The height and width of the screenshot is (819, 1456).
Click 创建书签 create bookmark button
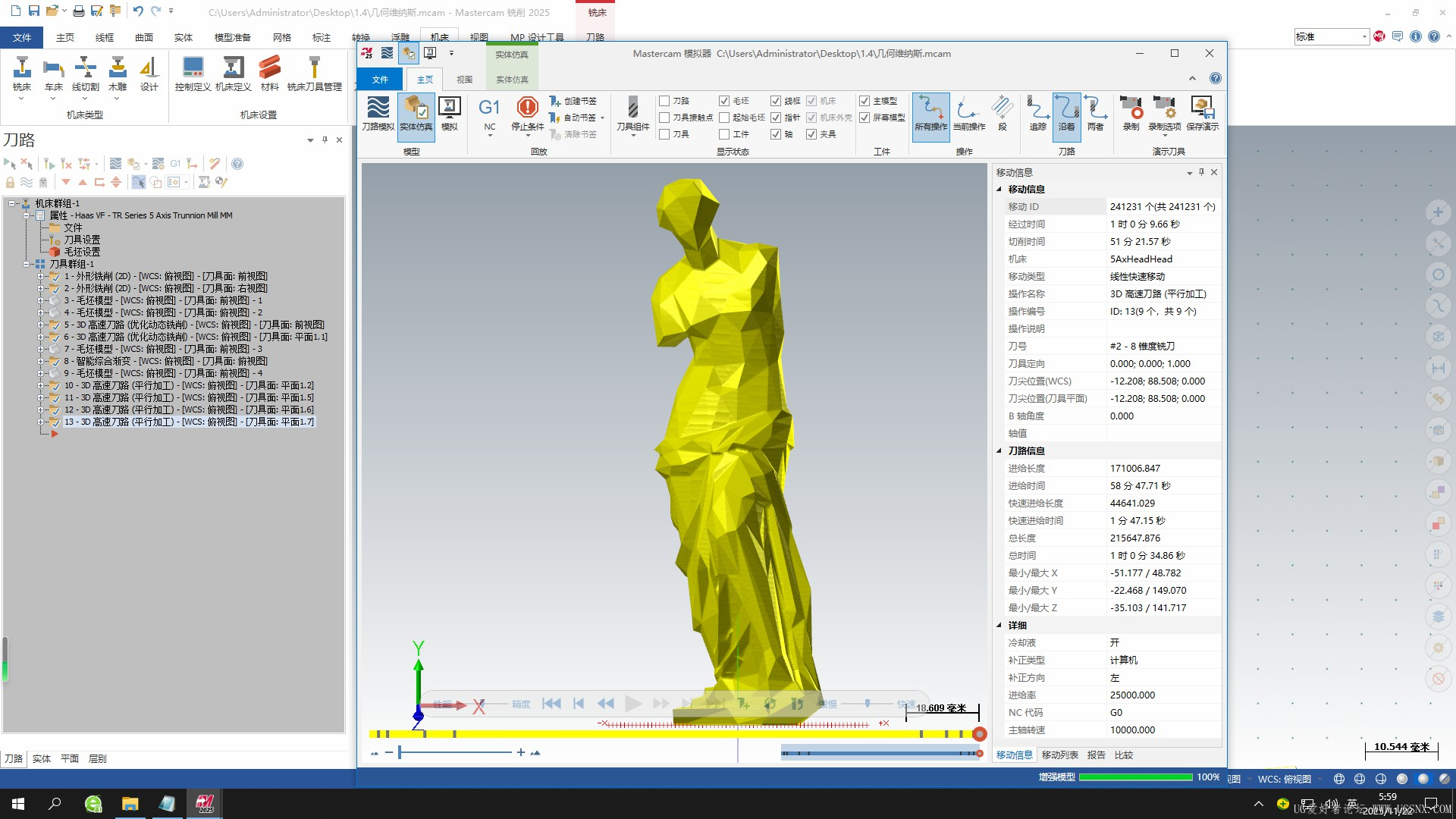tap(573, 101)
